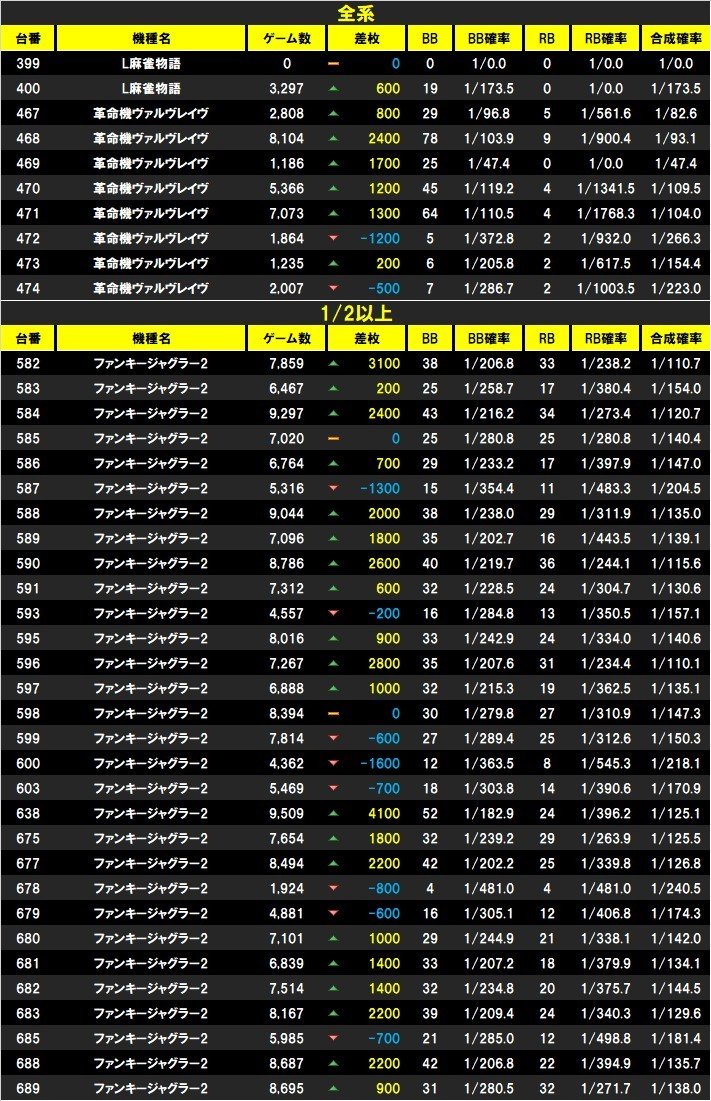This screenshot has height=1101, width=711.
Task: Click combined rate 1/126.8 in row 677
Action: coord(675,864)
